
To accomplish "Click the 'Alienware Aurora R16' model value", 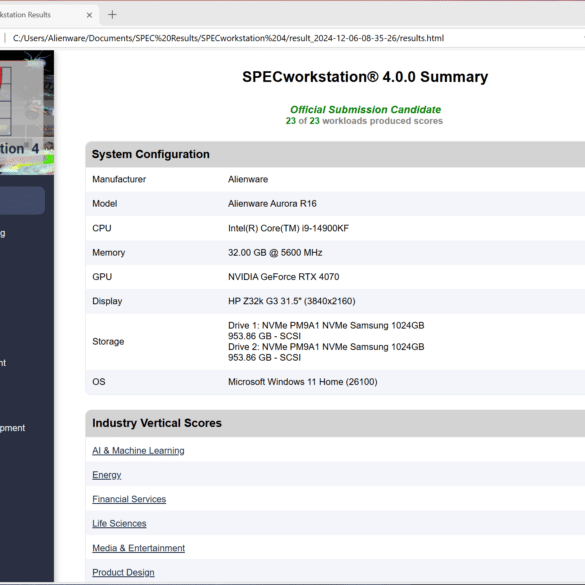I will [x=272, y=204].
